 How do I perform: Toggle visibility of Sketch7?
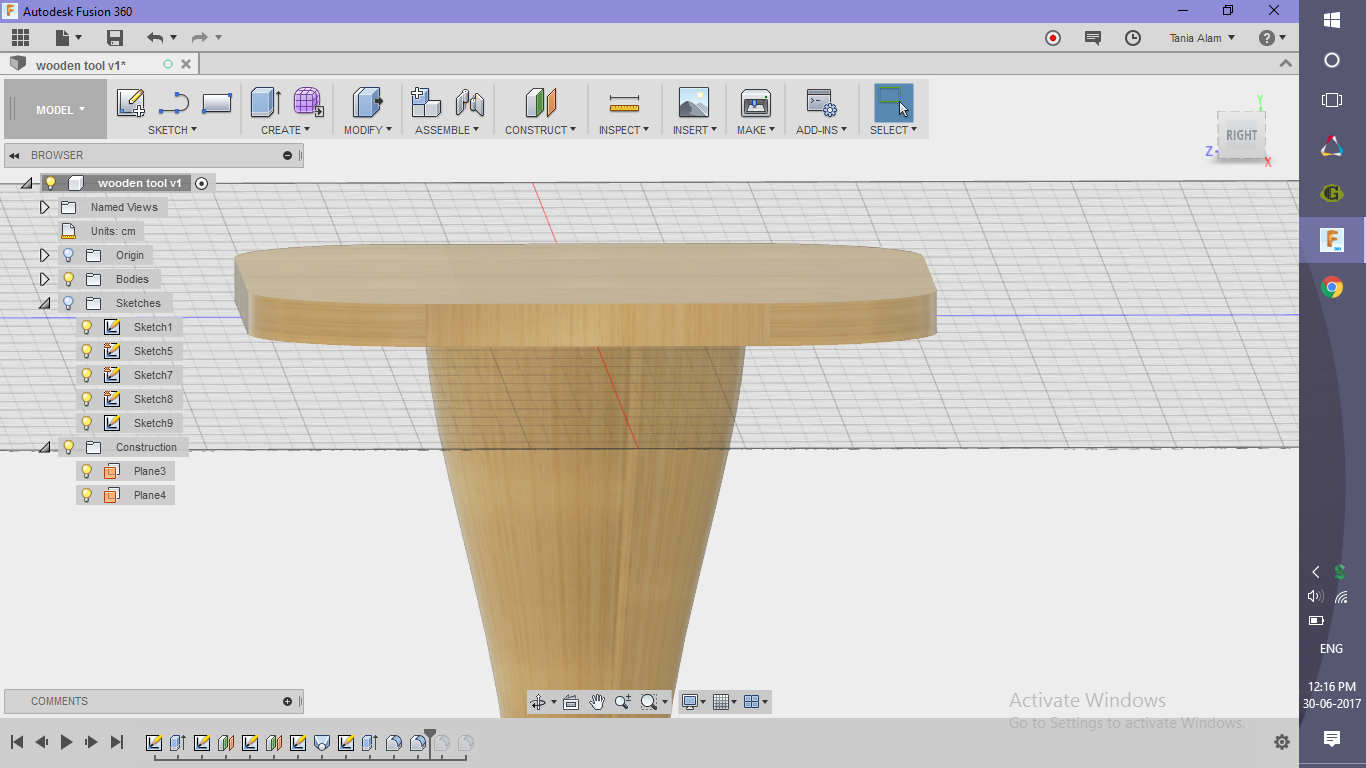tap(87, 375)
